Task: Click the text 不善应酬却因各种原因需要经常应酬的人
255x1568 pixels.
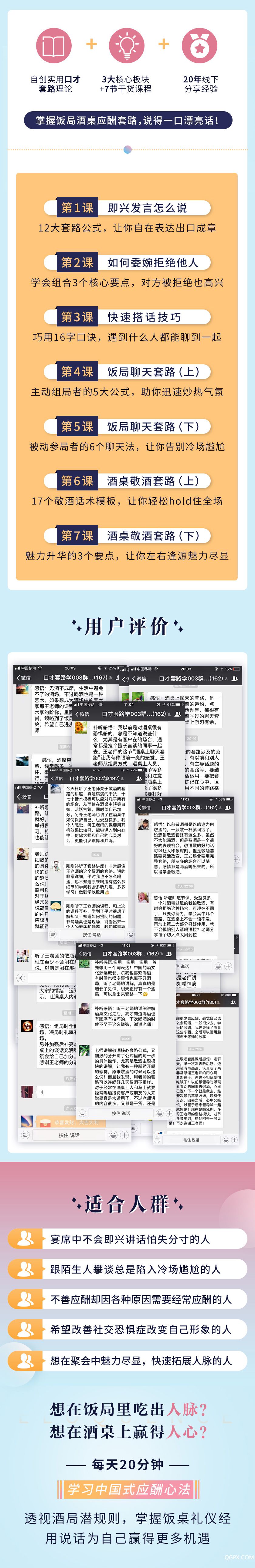Action: (141, 1299)
